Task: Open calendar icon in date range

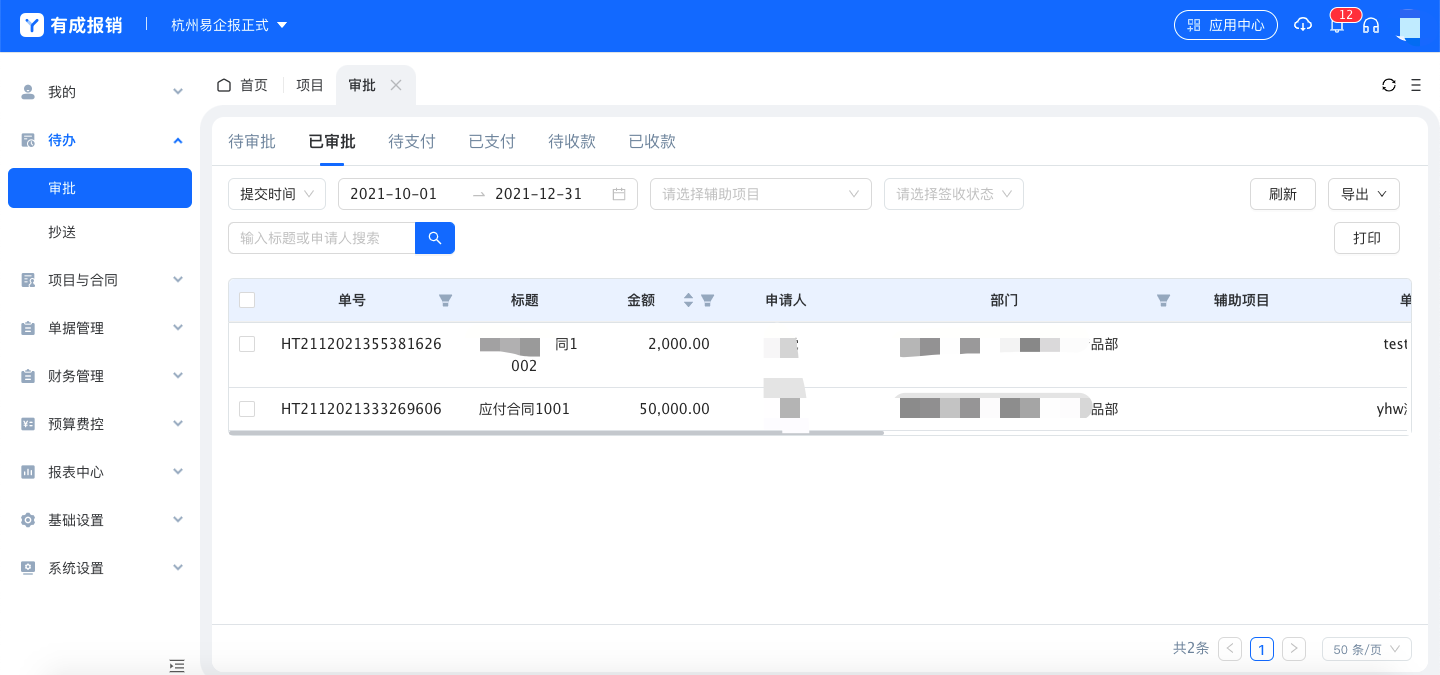Action: 619,194
